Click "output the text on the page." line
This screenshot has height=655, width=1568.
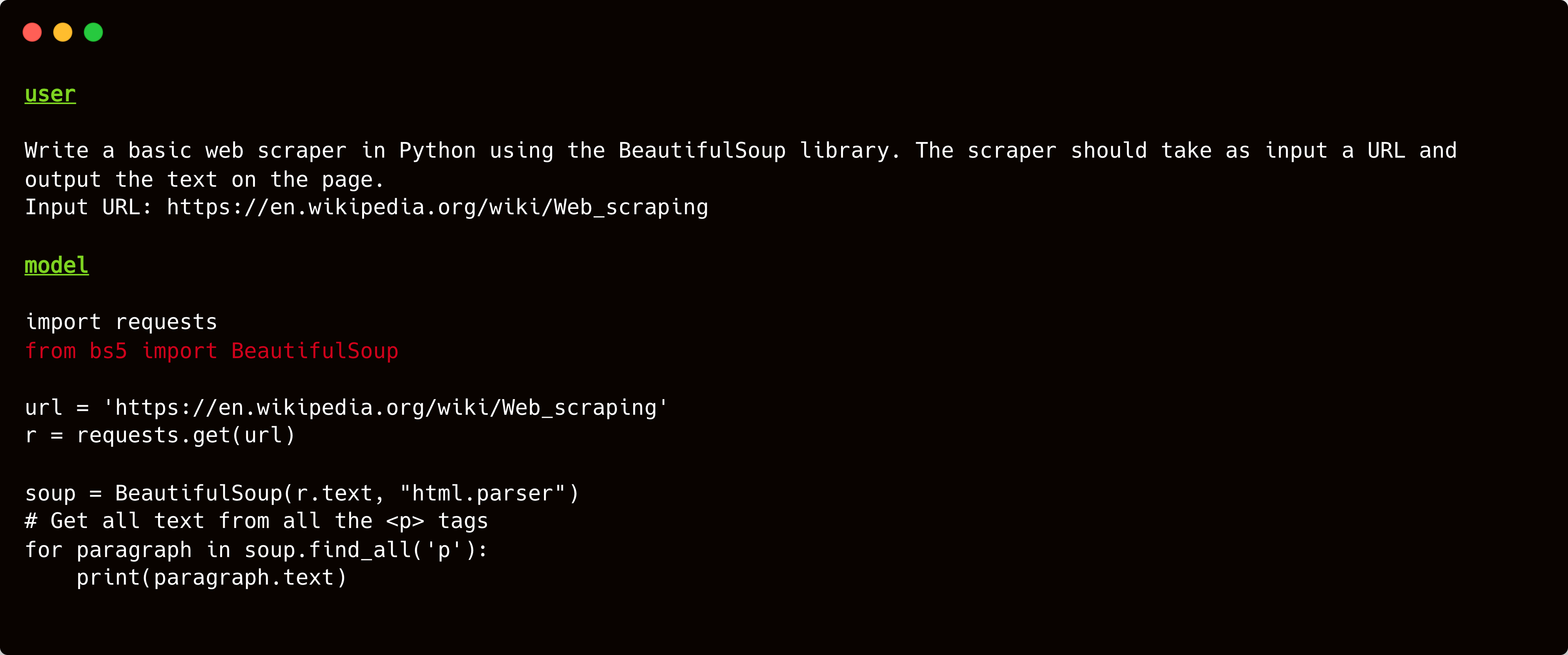pos(204,180)
